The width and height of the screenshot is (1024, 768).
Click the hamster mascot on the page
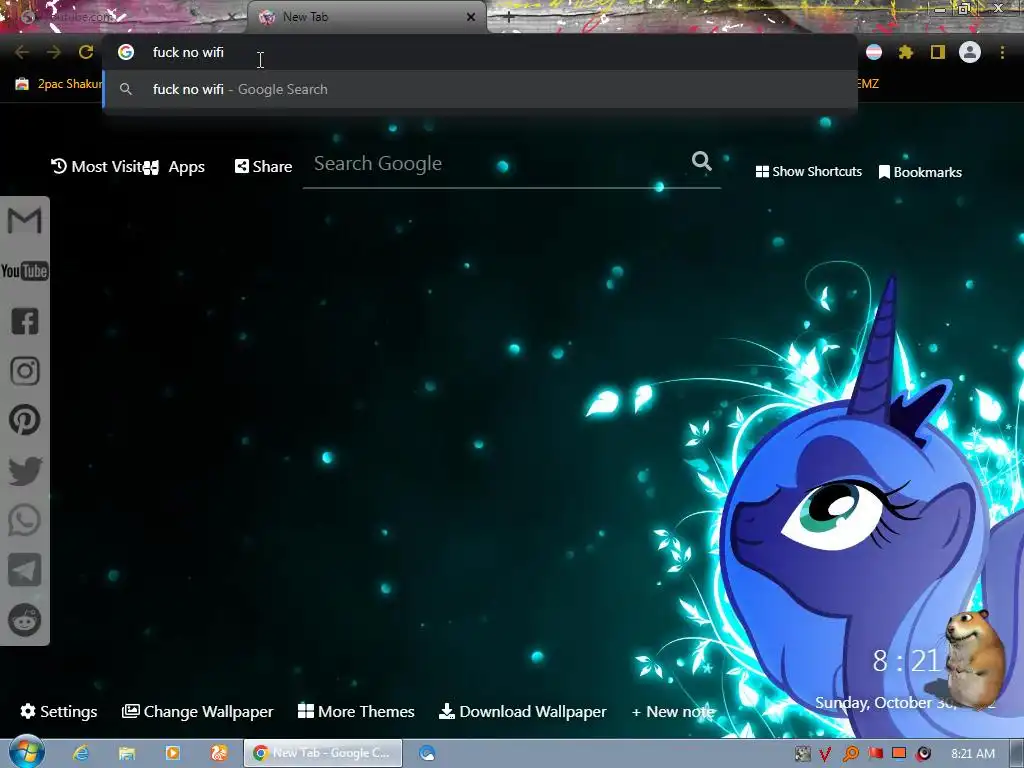(974, 658)
